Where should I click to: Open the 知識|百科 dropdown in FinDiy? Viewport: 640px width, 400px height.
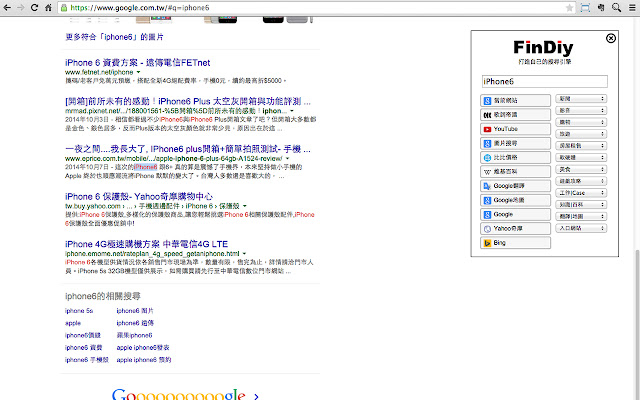click(581, 204)
